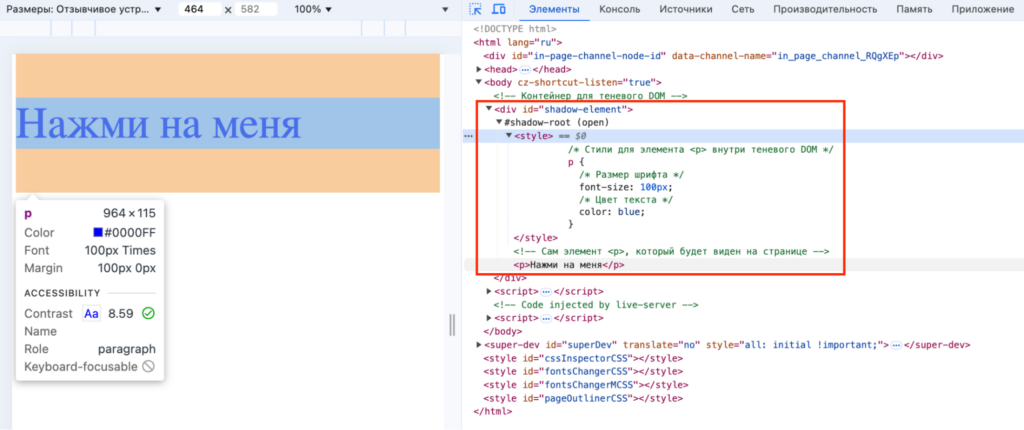Click the green contrast checkmark icon
1024x430 pixels.
pos(149,313)
